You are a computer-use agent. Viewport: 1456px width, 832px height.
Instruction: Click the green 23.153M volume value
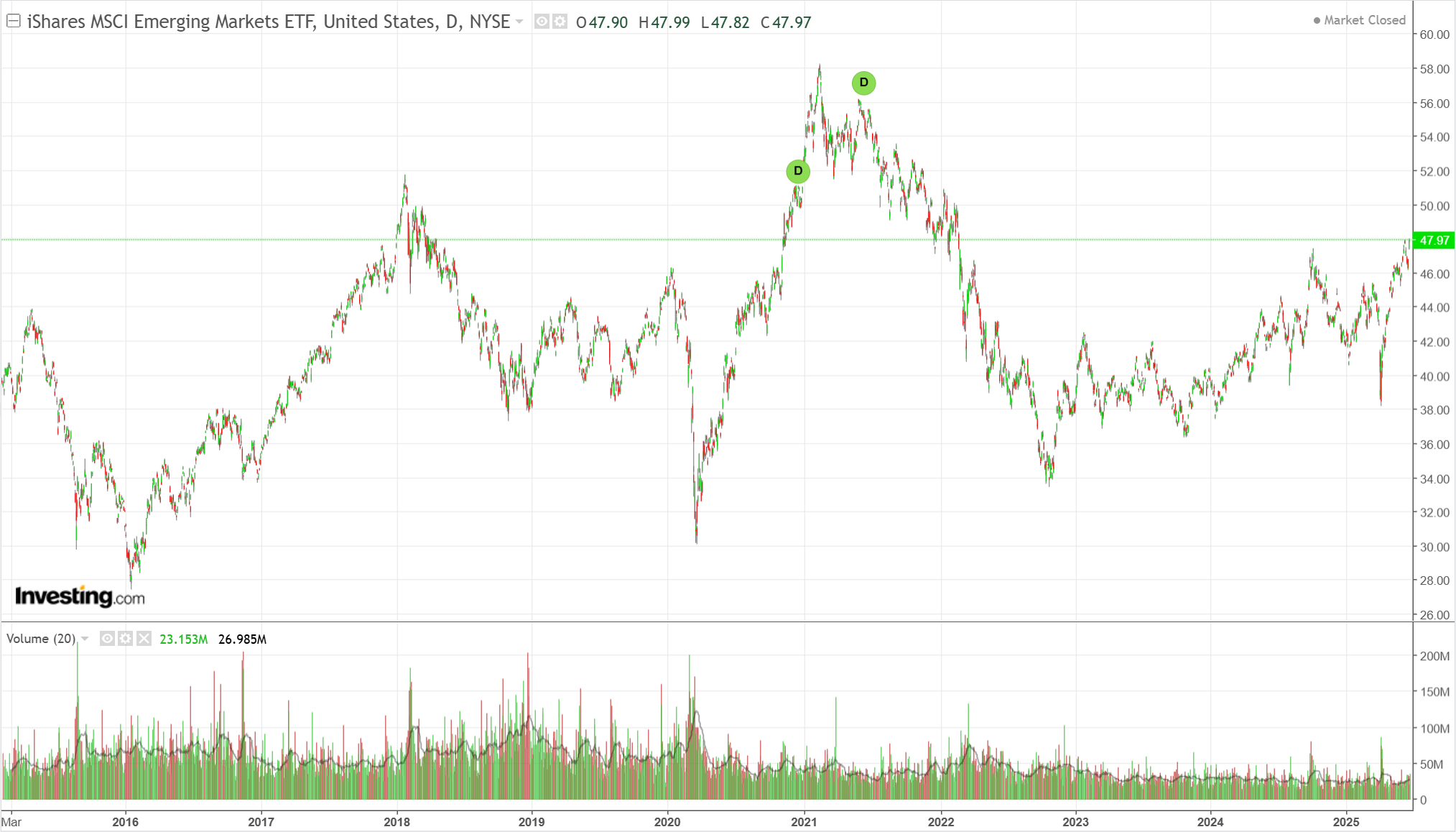tap(183, 639)
